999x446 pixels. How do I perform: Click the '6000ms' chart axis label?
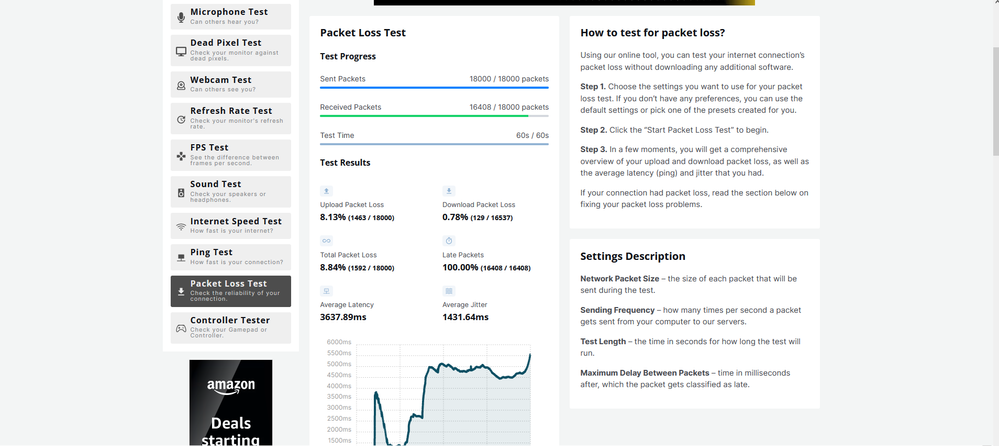click(340, 342)
